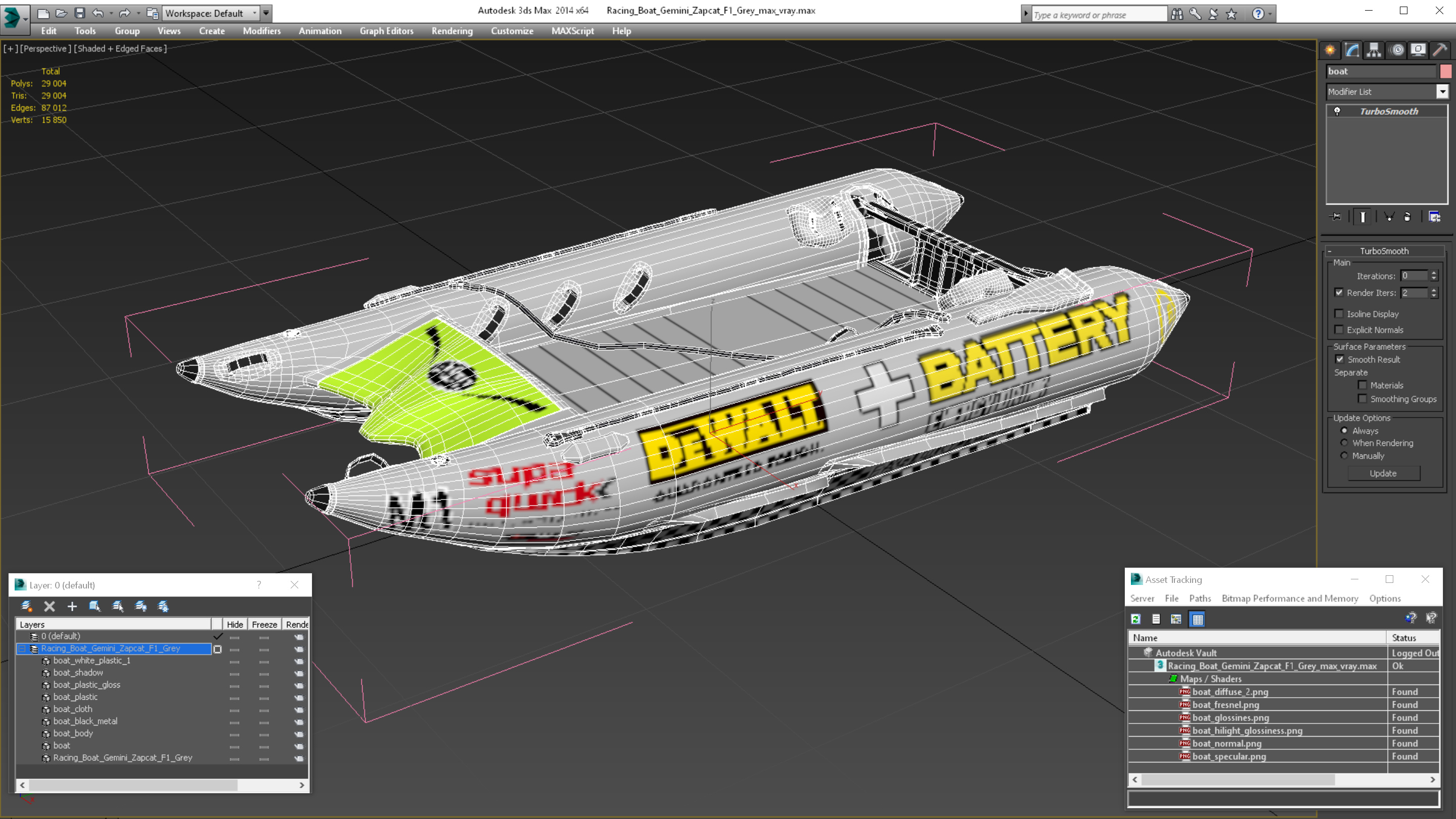Click Asset Tracking horizontal scrollbar
The height and width of the screenshot is (819, 1456).
click(x=1238, y=780)
